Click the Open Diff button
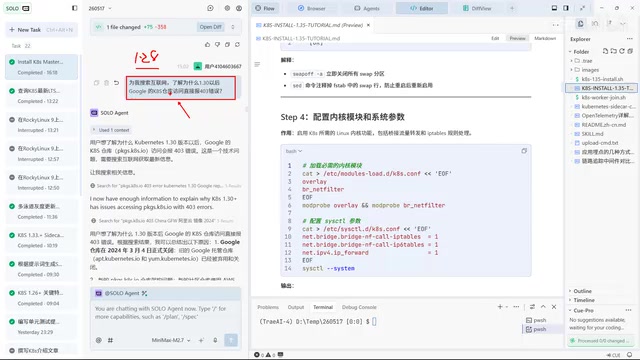The image size is (640, 360). click(x=211, y=27)
